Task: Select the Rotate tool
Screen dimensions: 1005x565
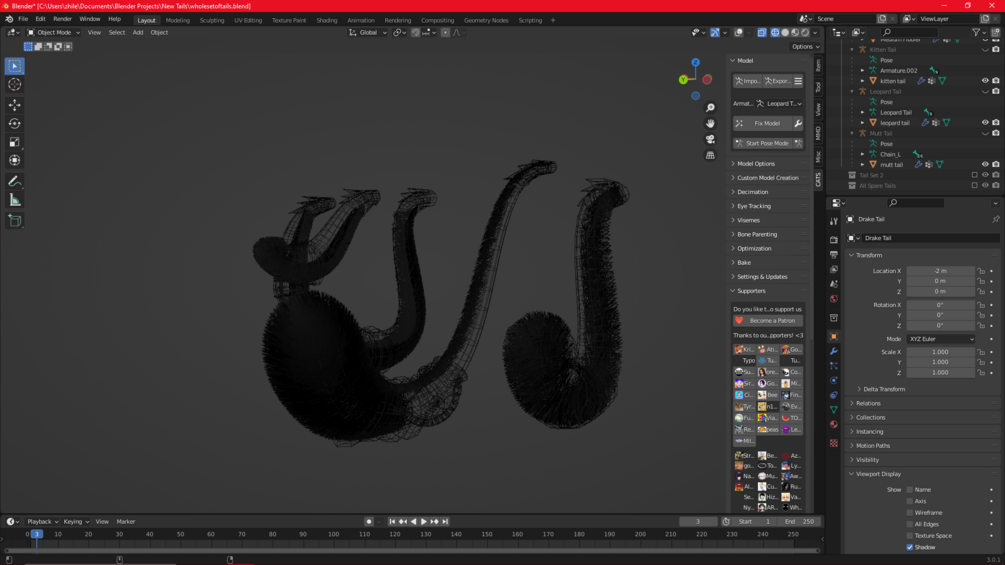Action: [x=14, y=123]
